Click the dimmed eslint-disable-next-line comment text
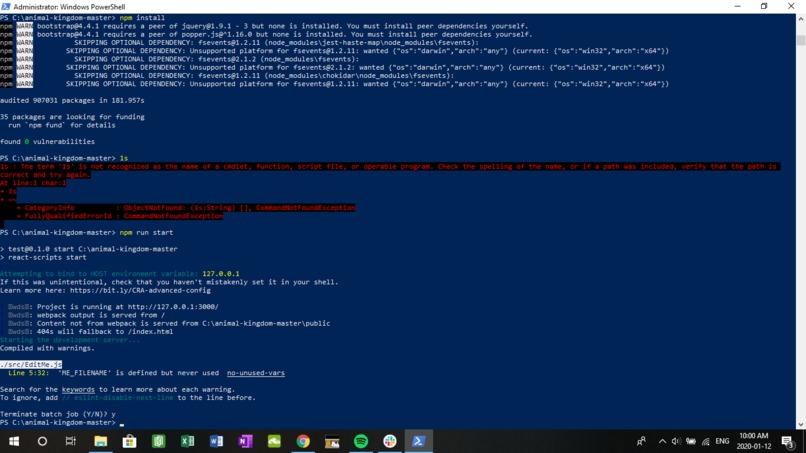The width and height of the screenshot is (806, 453). 117,397
